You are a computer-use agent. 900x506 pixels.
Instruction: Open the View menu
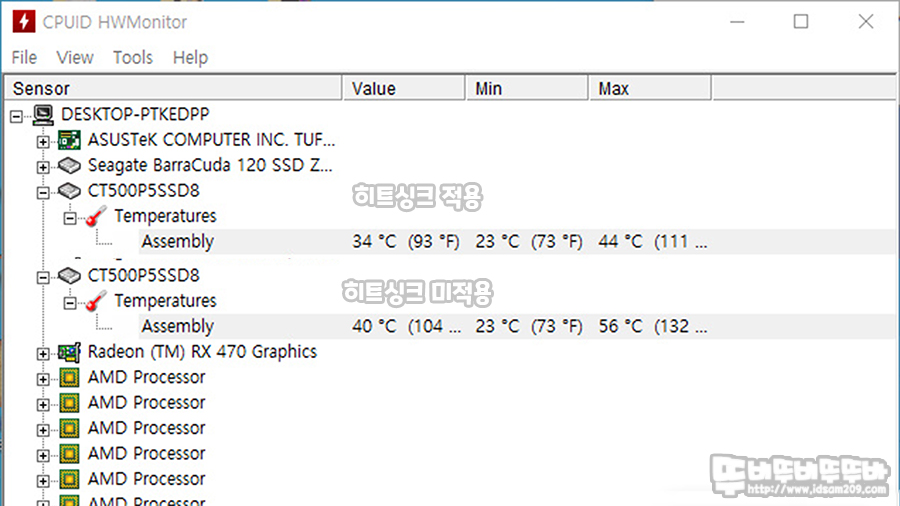[75, 57]
